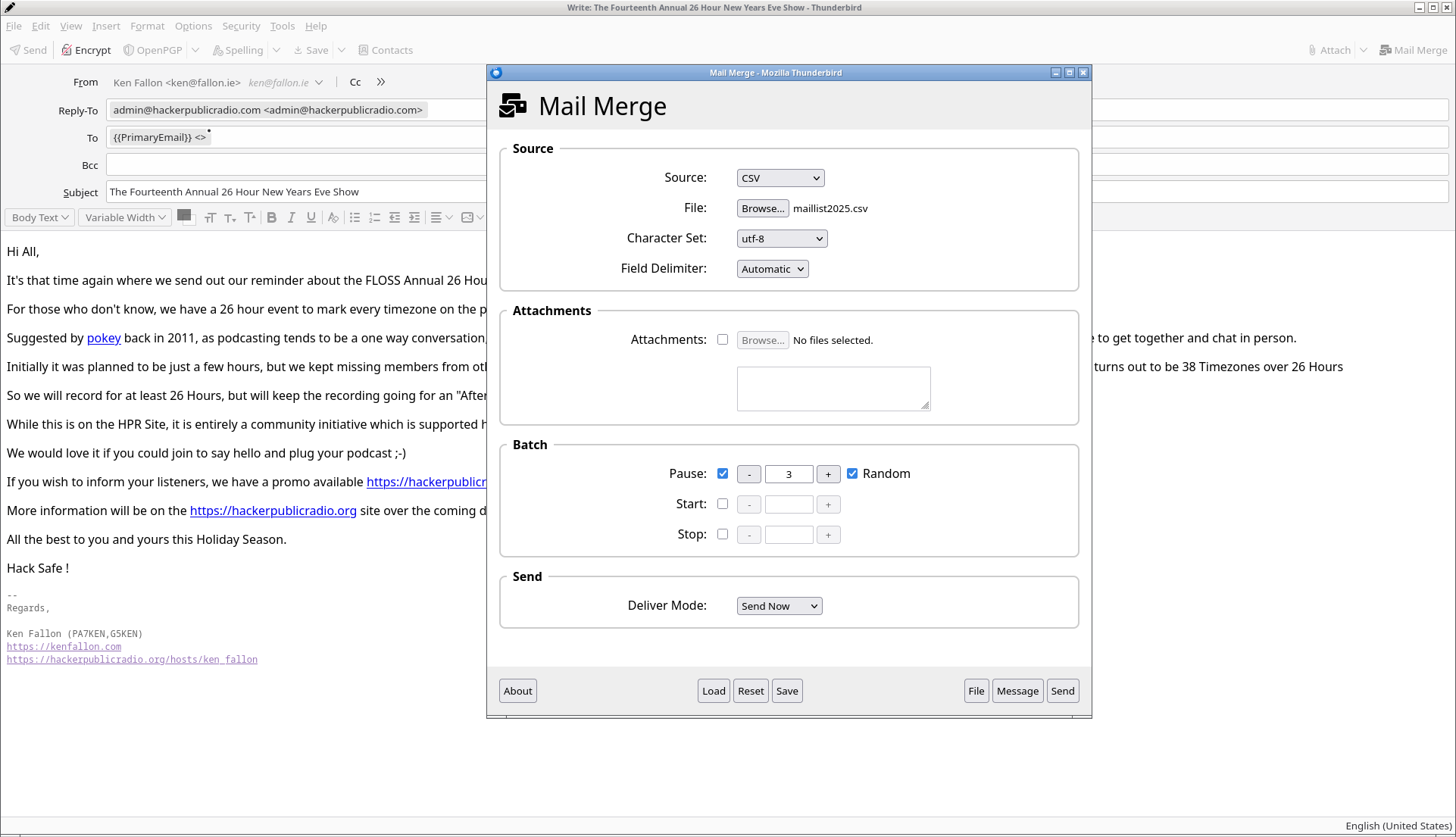Insert a bulleted list

pyautogui.click(x=355, y=217)
